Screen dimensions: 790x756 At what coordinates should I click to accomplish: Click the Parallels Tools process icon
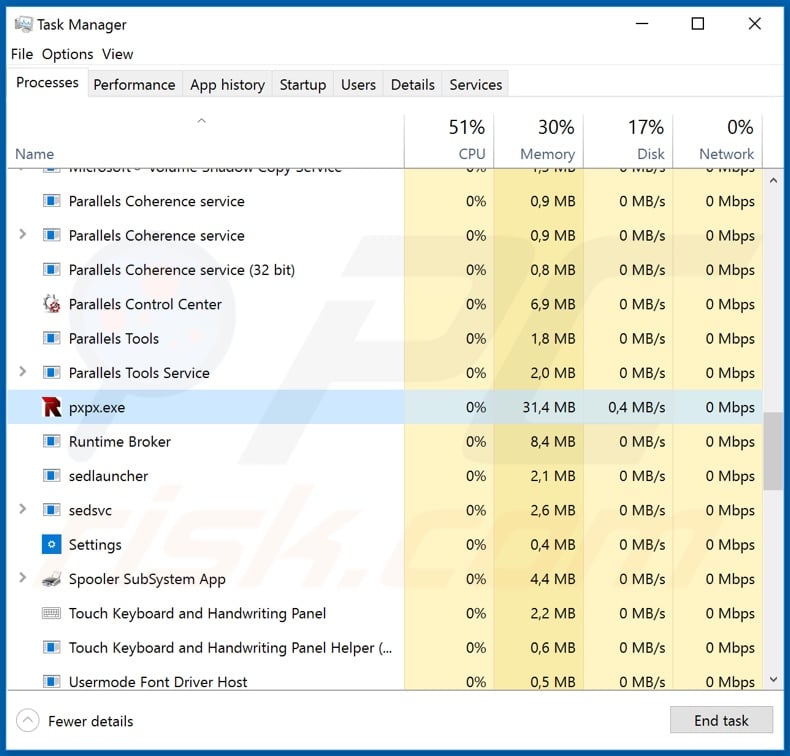click(x=51, y=338)
